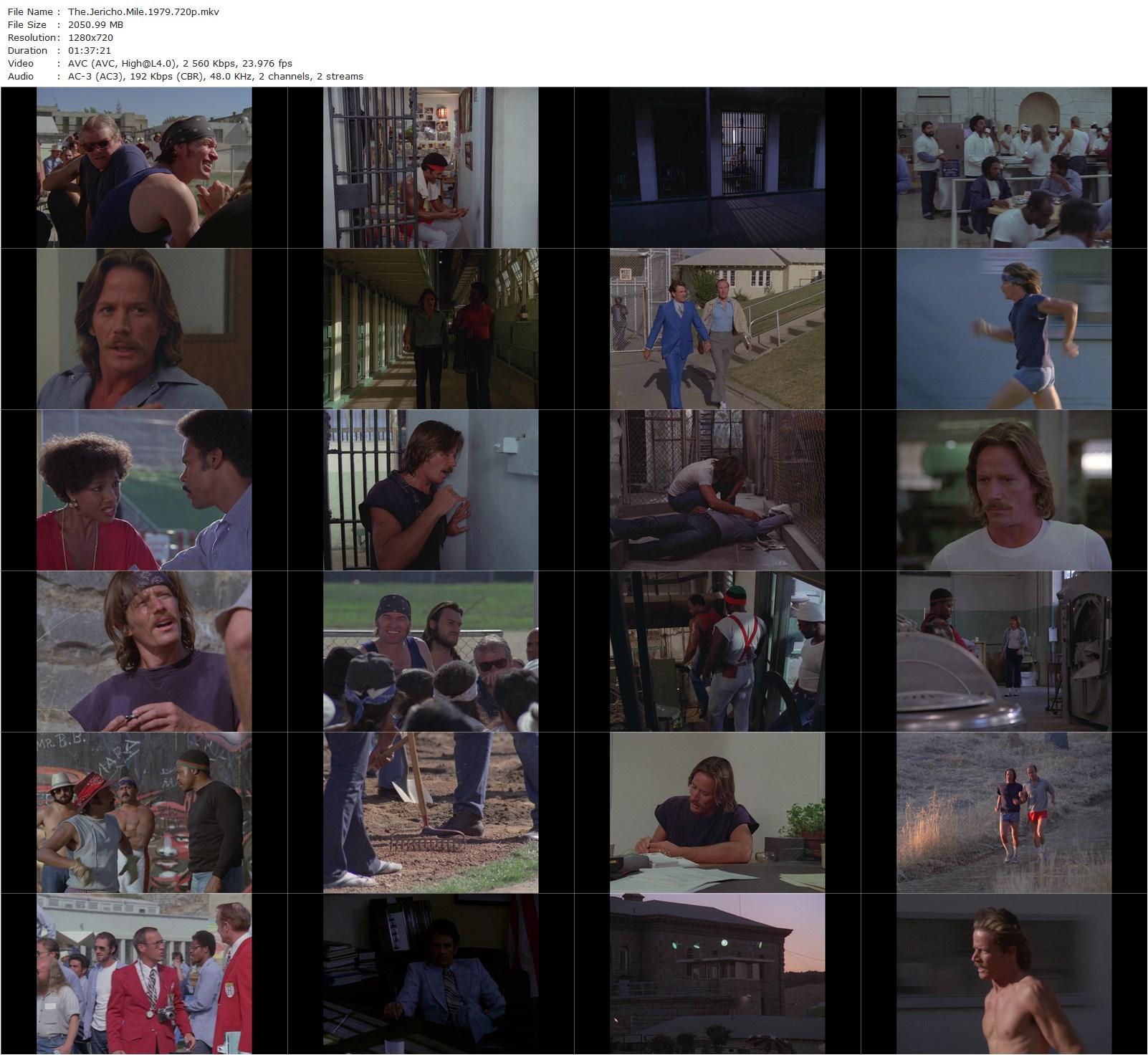Click thumbnail showing rake and shovel on dirt
The image size is (1148, 1055).
(431, 813)
